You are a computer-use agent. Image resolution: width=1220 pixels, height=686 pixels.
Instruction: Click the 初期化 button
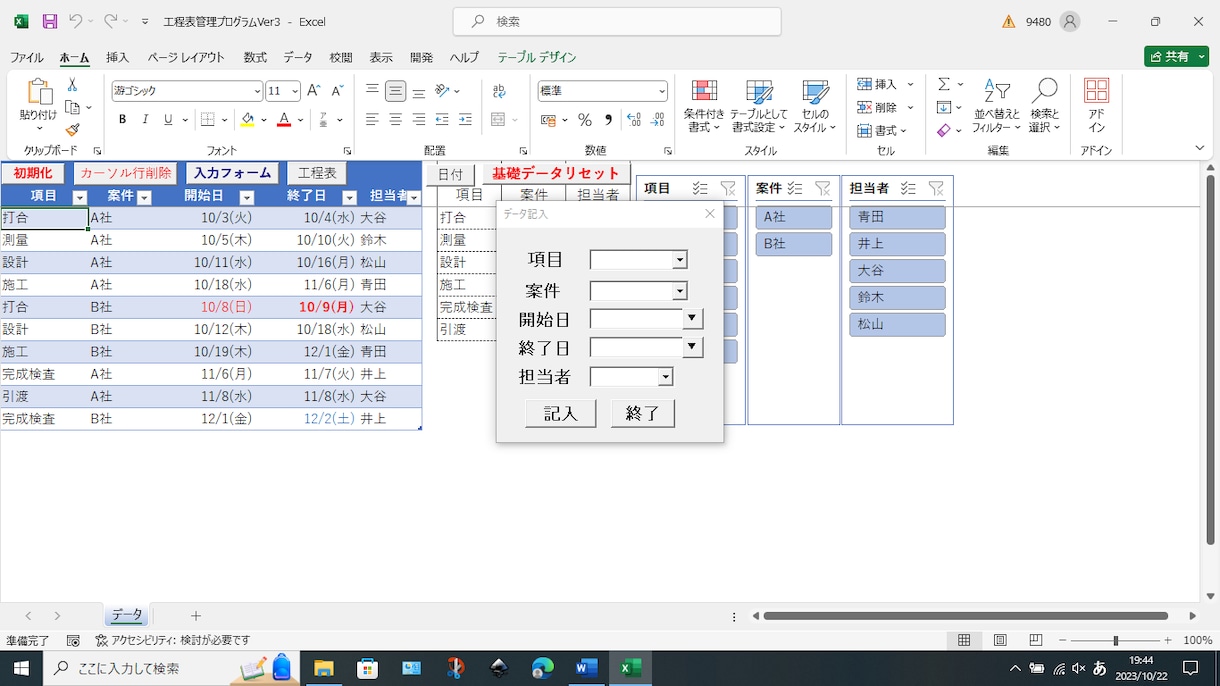pyautogui.click(x=33, y=173)
